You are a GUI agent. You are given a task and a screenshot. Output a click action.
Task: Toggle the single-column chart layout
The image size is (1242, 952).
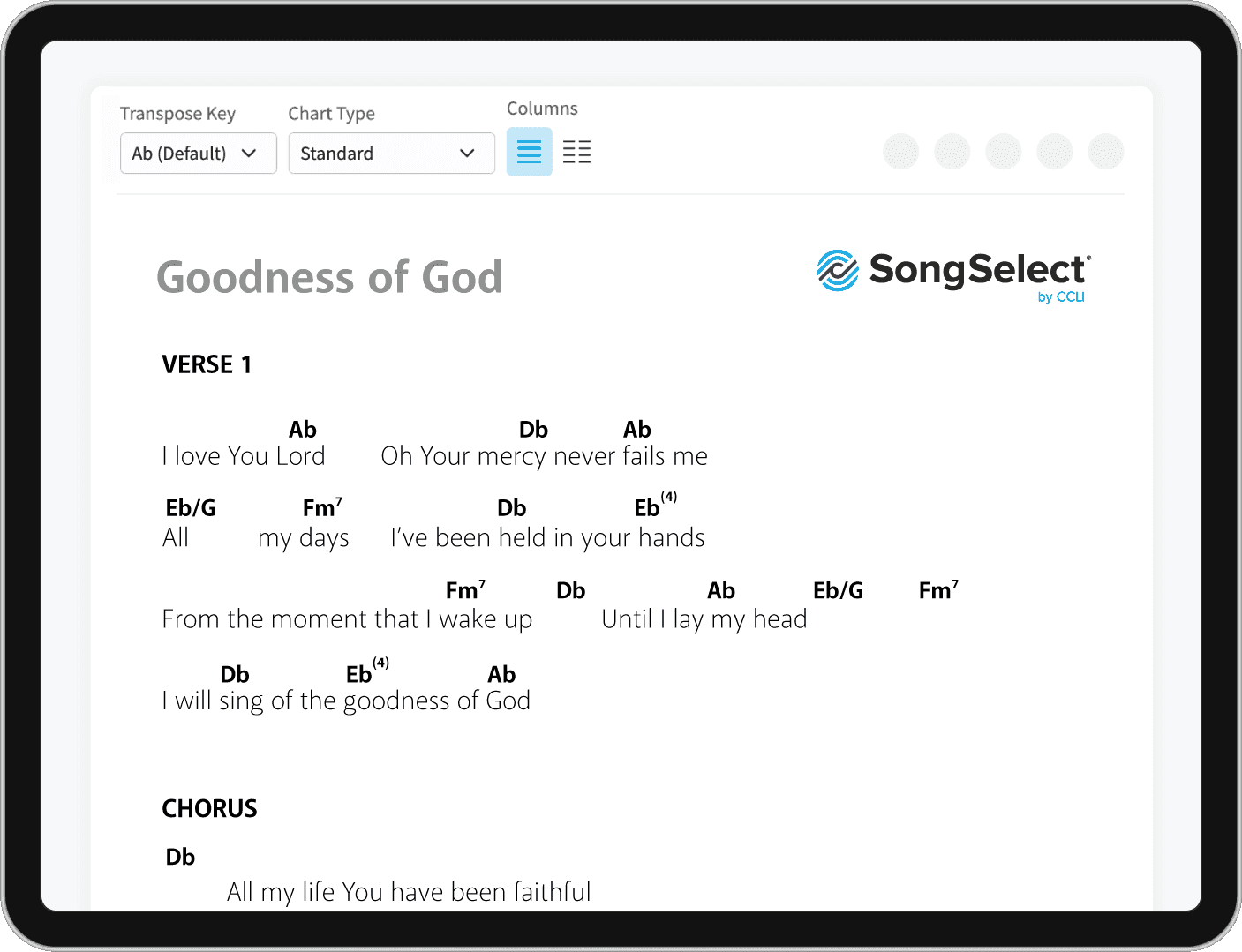(529, 151)
